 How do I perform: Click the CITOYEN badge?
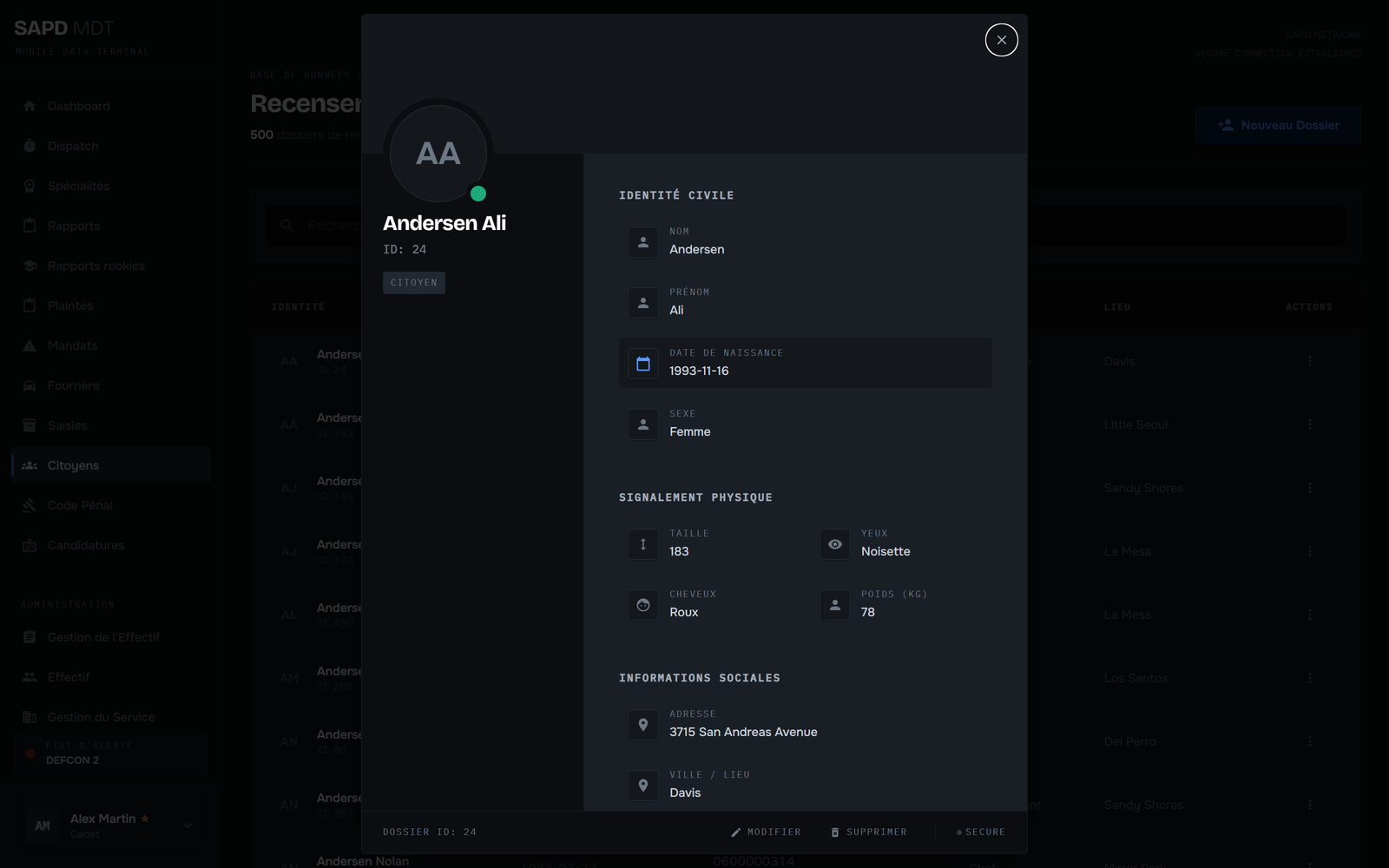414,283
